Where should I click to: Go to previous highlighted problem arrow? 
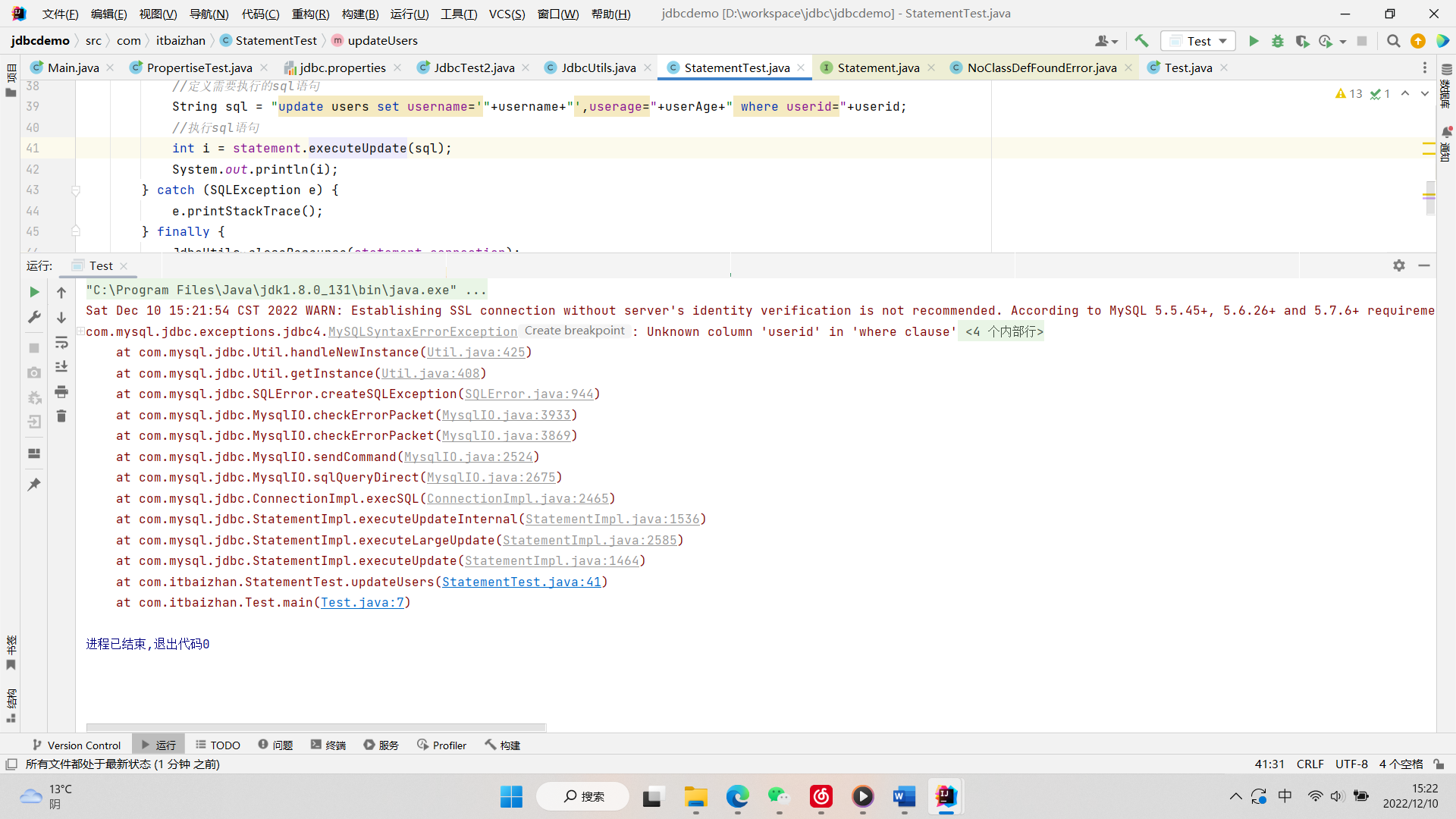tap(1405, 93)
